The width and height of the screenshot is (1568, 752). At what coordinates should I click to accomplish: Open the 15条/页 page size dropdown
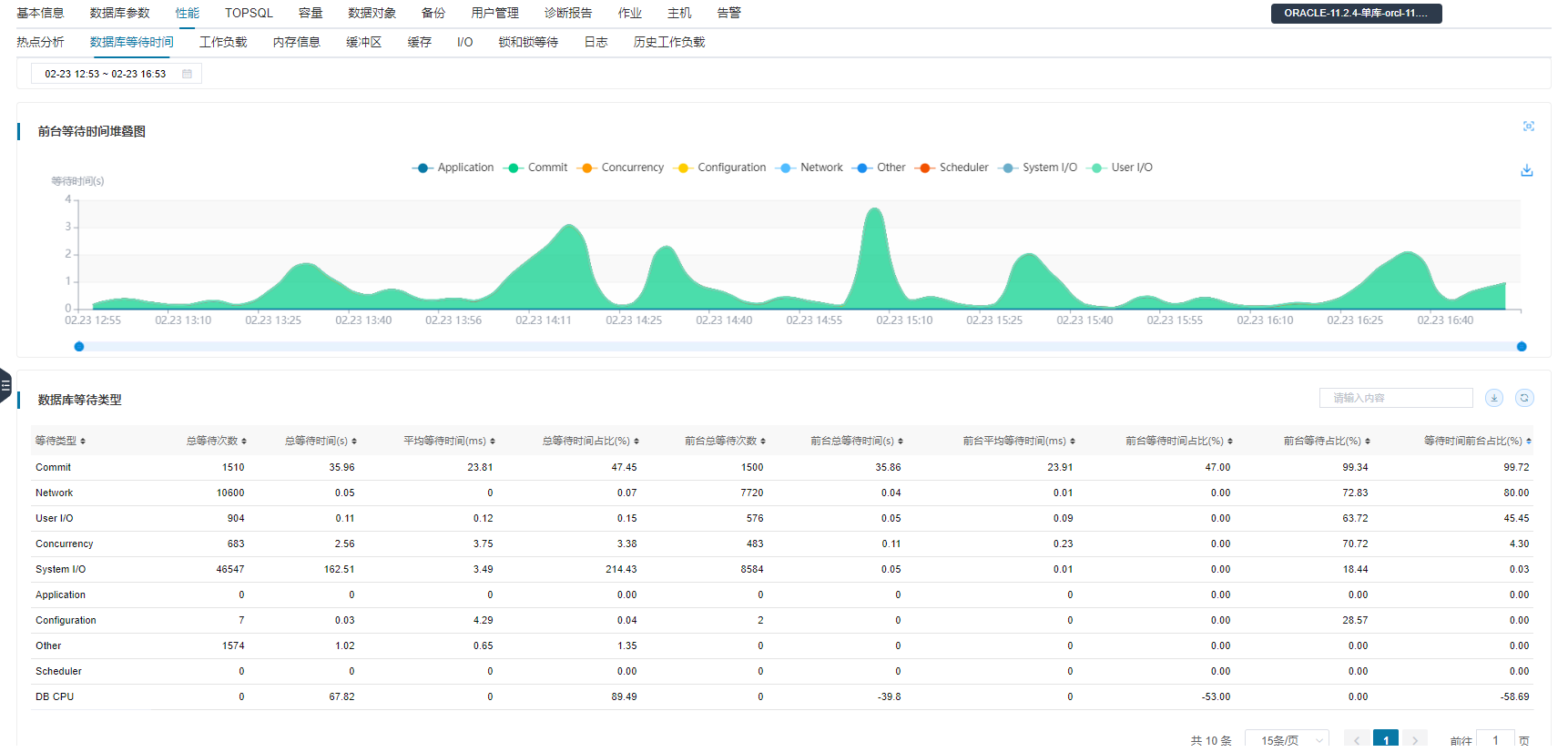pos(1286,740)
